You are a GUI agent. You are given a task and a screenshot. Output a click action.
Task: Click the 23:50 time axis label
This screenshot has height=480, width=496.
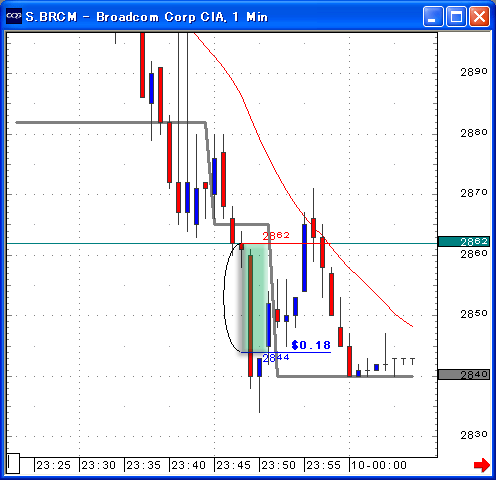278,465
